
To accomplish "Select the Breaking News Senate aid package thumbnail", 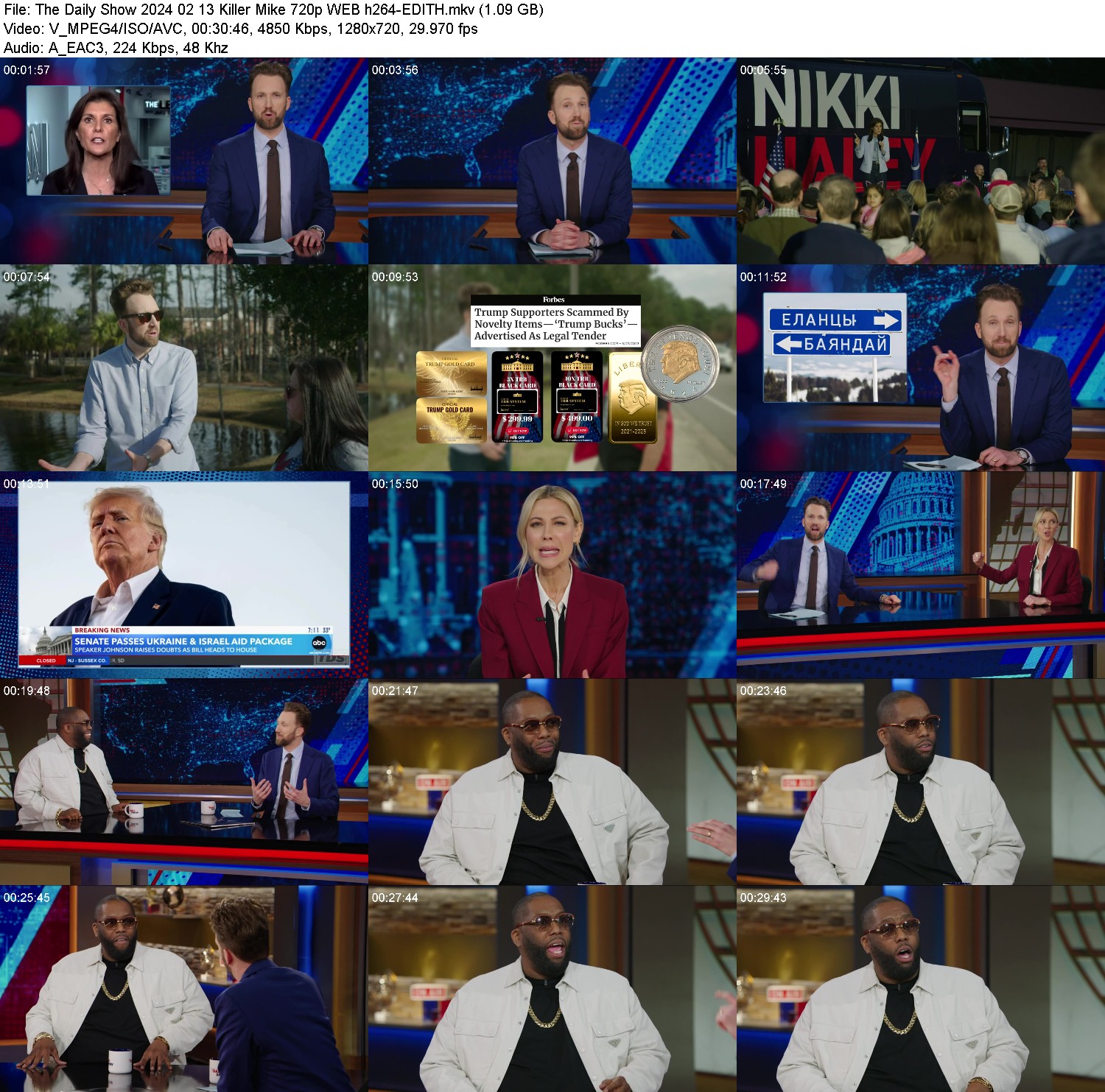I will pyautogui.click(x=184, y=575).
